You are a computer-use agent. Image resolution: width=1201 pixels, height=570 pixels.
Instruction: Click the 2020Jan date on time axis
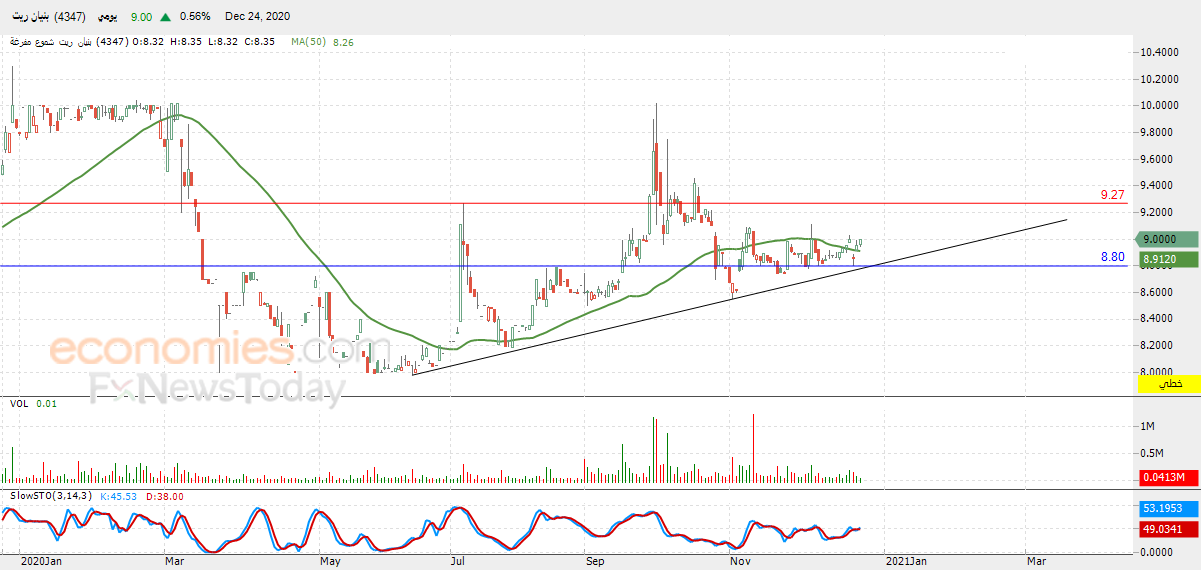tap(41, 562)
